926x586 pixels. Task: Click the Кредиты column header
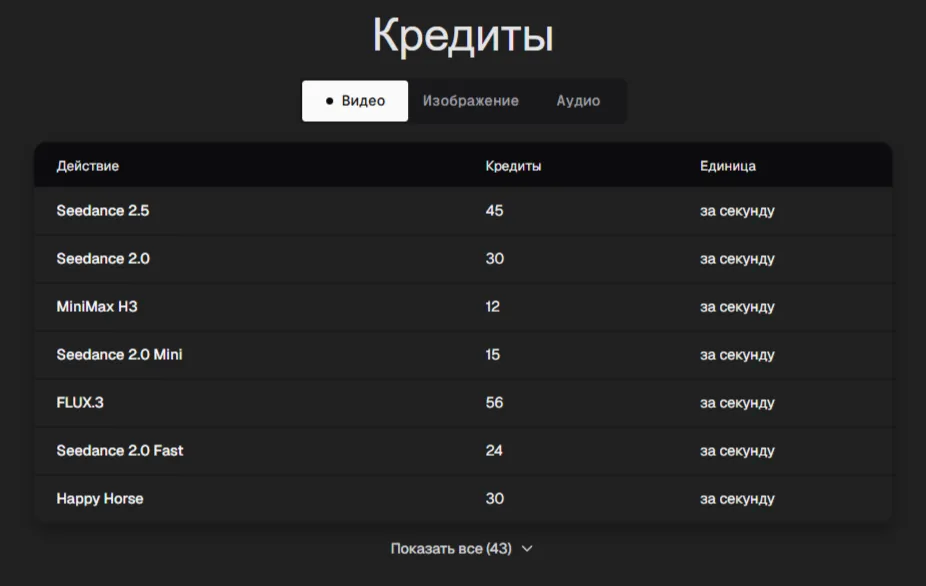513,166
